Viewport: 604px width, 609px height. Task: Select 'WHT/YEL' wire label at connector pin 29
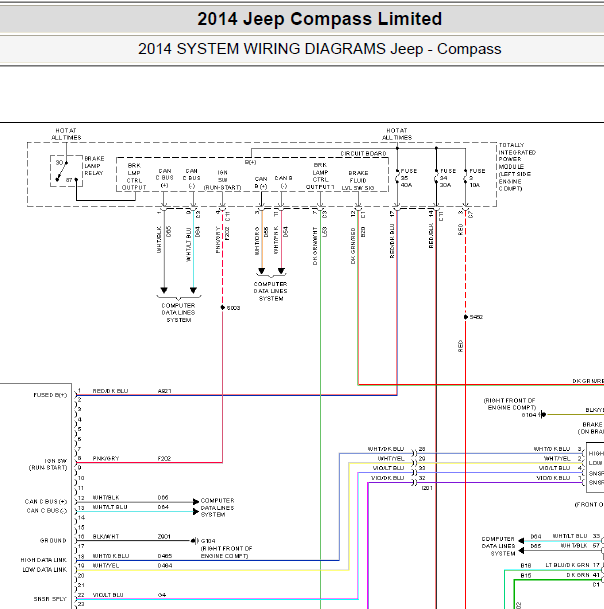(x=391, y=459)
